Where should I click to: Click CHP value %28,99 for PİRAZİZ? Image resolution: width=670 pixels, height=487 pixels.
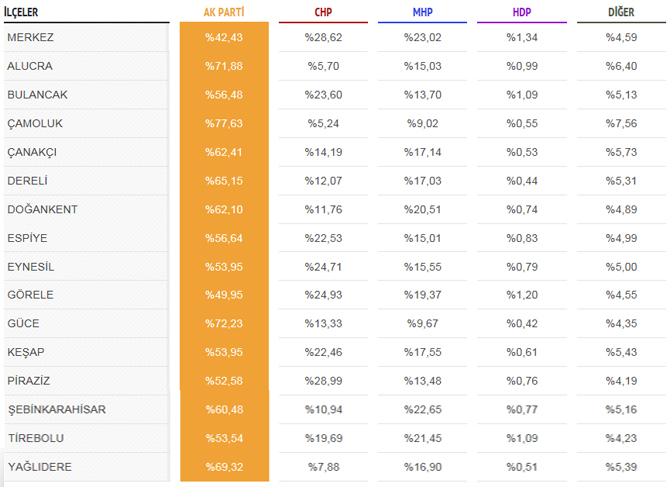323,381
